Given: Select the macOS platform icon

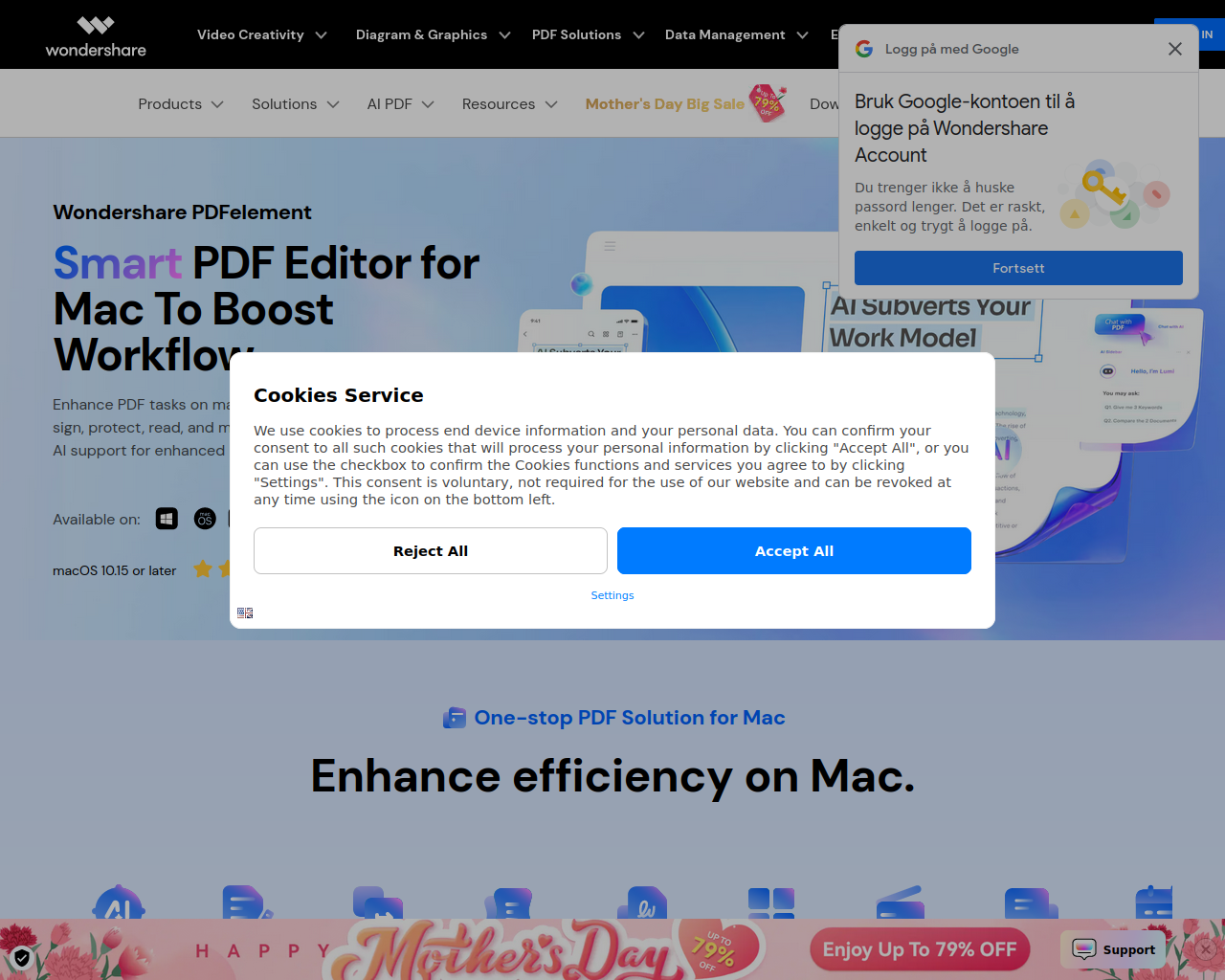Looking at the screenshot, I should [205, 519].
